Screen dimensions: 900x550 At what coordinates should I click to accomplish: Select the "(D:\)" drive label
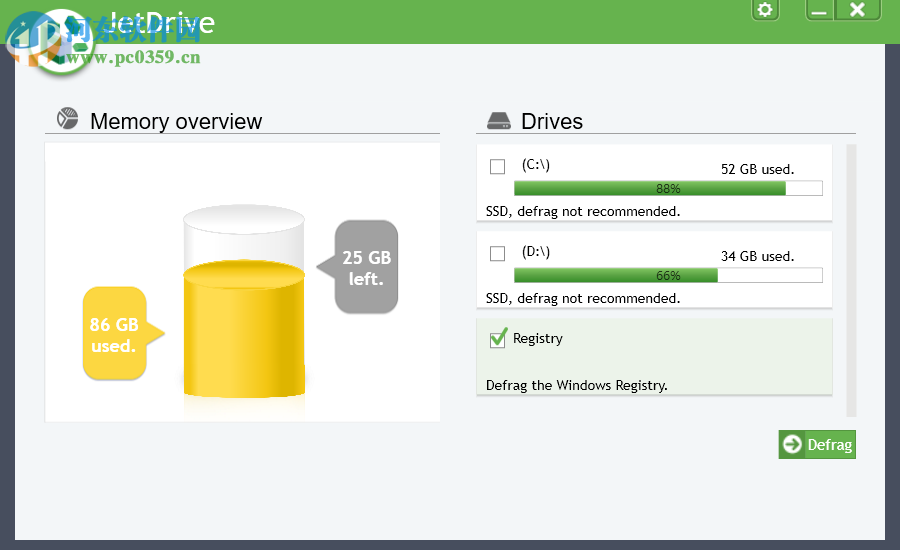[x=536, y=251]
